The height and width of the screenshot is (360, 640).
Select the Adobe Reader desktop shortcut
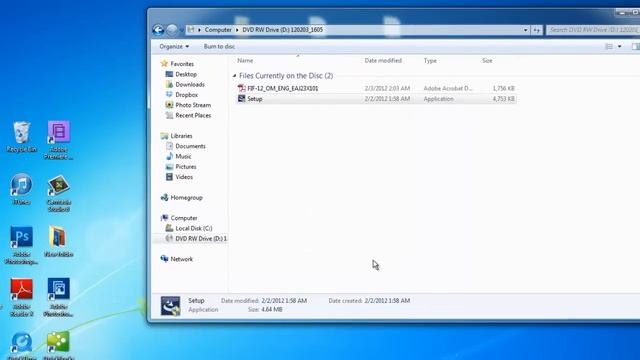pos(21,297)
